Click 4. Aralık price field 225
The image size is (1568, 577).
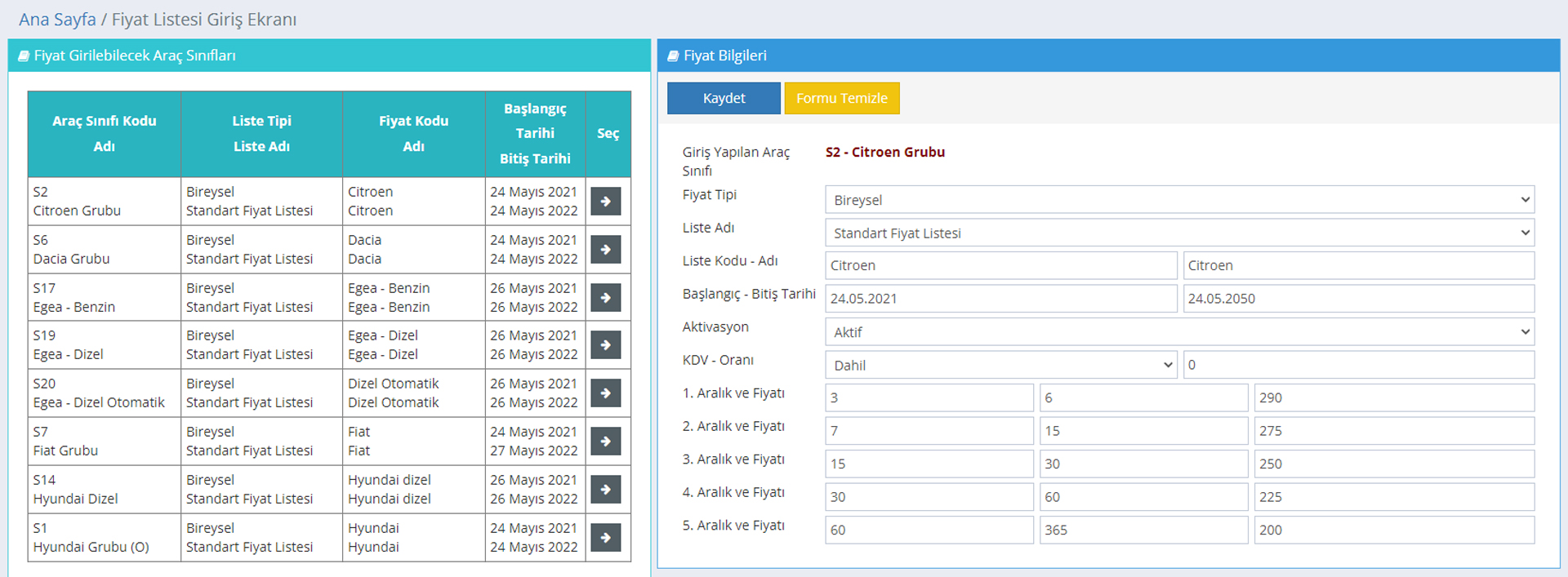click(1394, 497)
